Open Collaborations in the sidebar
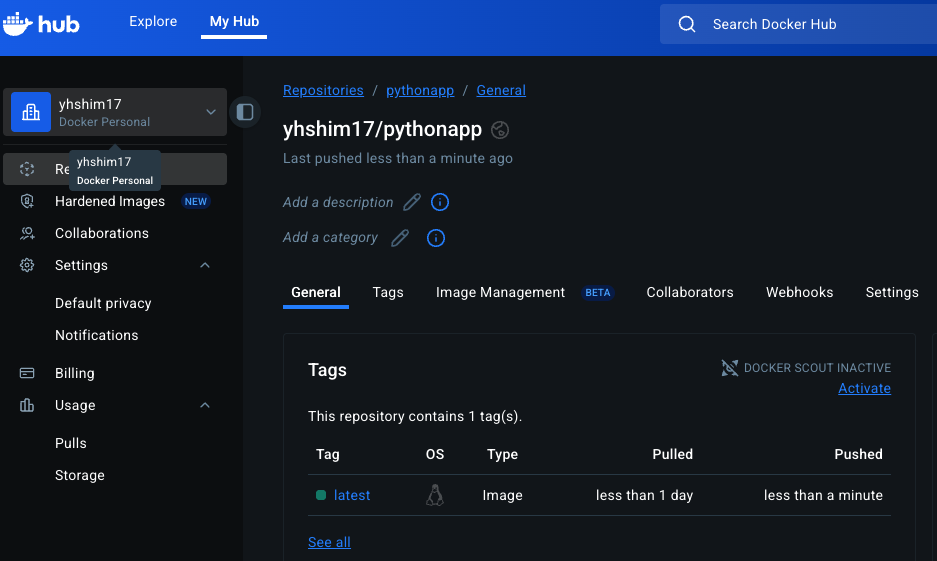The image size is (937, 561). pos(102,233)
